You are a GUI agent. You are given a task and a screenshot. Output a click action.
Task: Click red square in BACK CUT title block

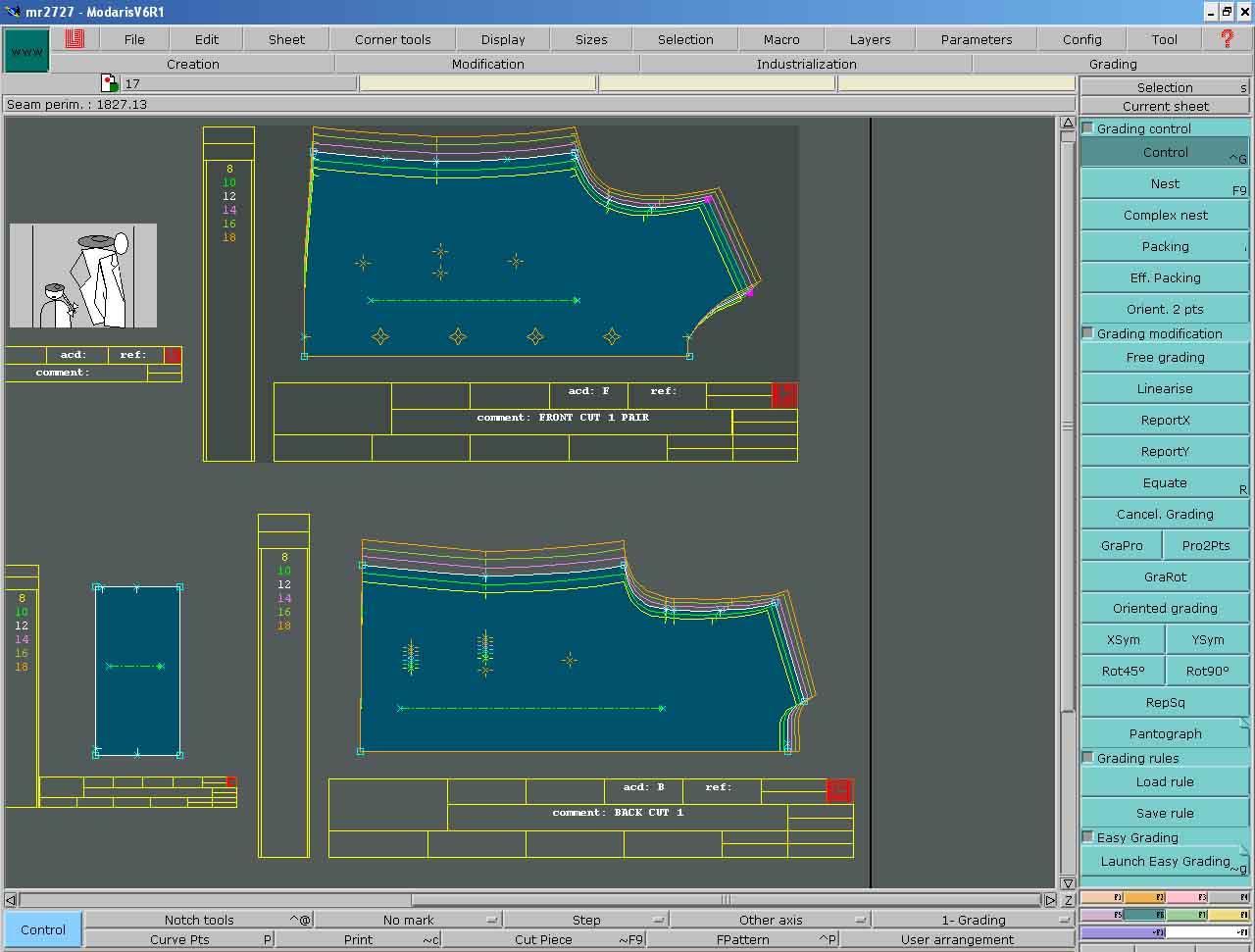839,791
